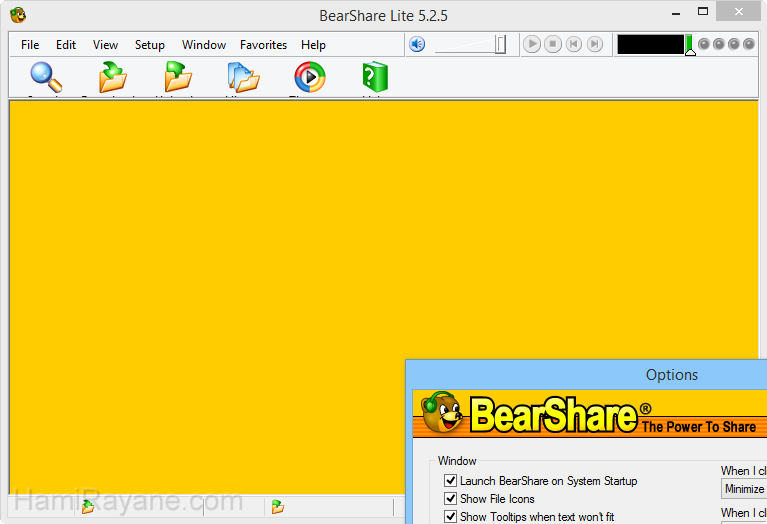Open the Uploads view from the toolbar
767x524 pixels.
178,78
